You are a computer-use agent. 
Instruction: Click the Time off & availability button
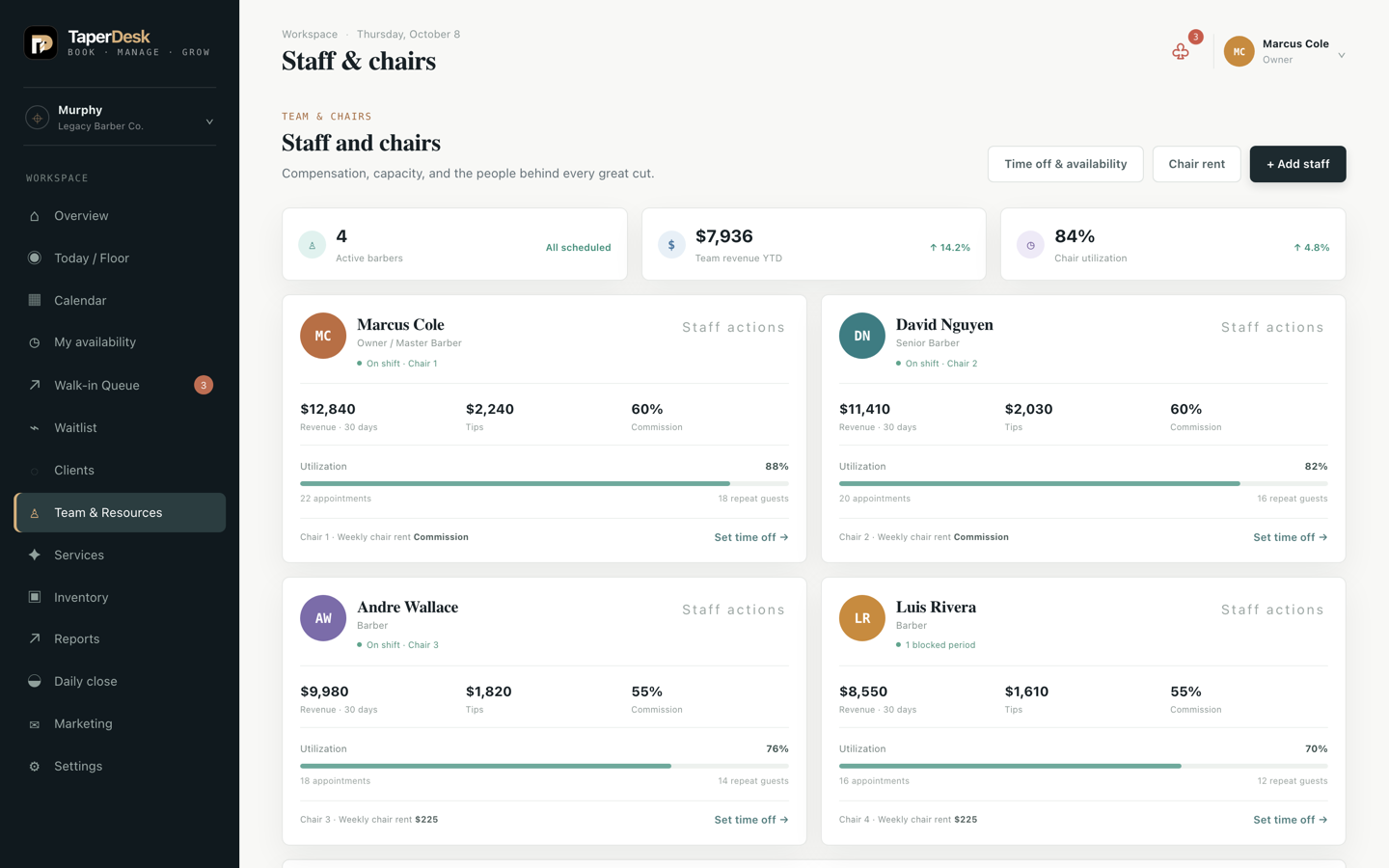1065,164
